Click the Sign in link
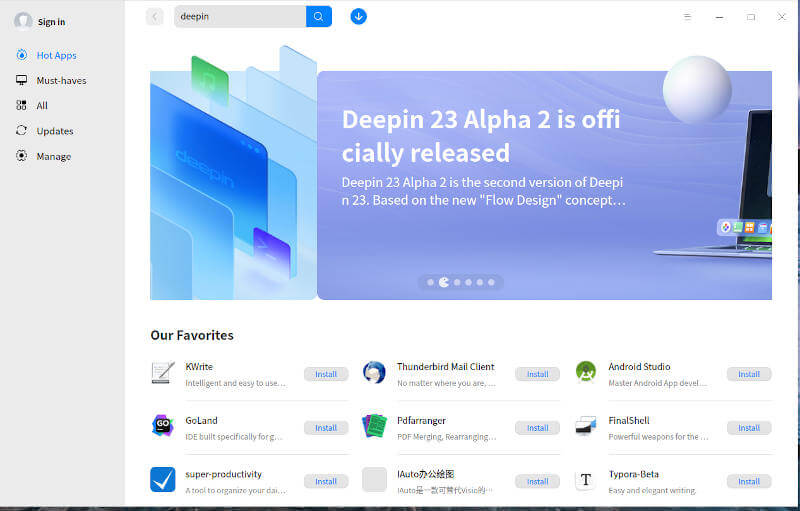This screenshot has width=800, height=511. (x=52, y=22)
